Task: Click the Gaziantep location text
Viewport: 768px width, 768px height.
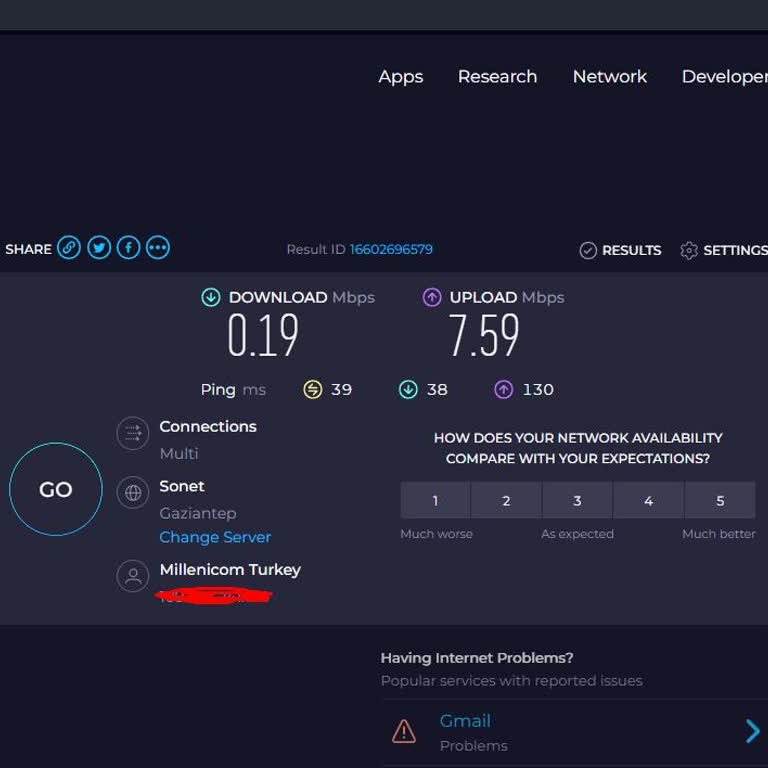Action: pyautogui.click(x=198, y=513)
